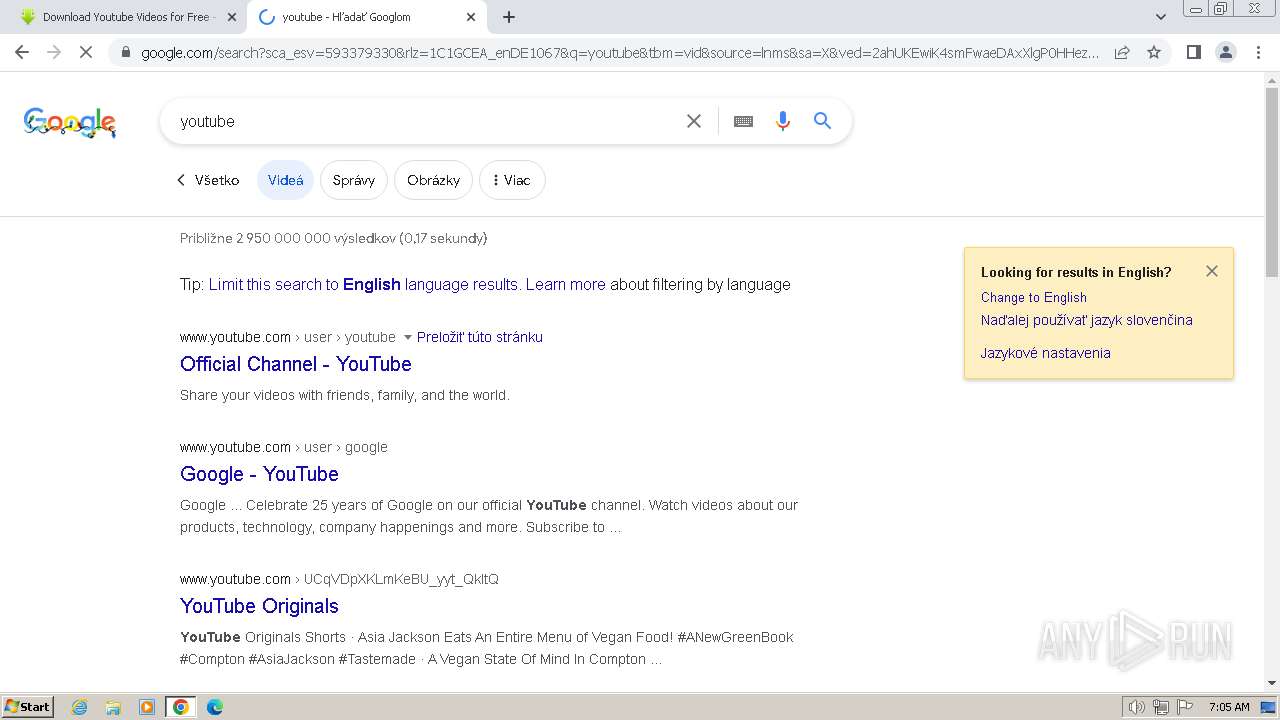Click the 7:05 AM clock
Screen dimensions: 1280x720
coord(1229,707)
